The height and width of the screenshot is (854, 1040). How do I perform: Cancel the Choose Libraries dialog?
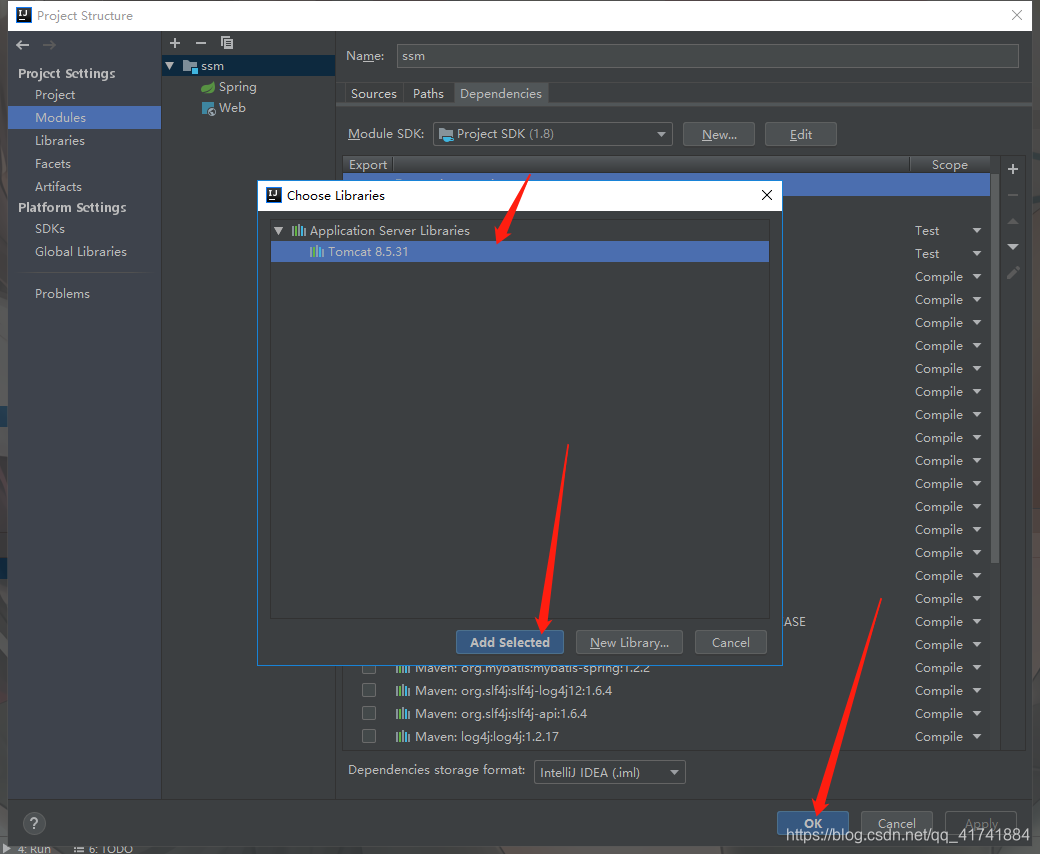pos(731,642)
